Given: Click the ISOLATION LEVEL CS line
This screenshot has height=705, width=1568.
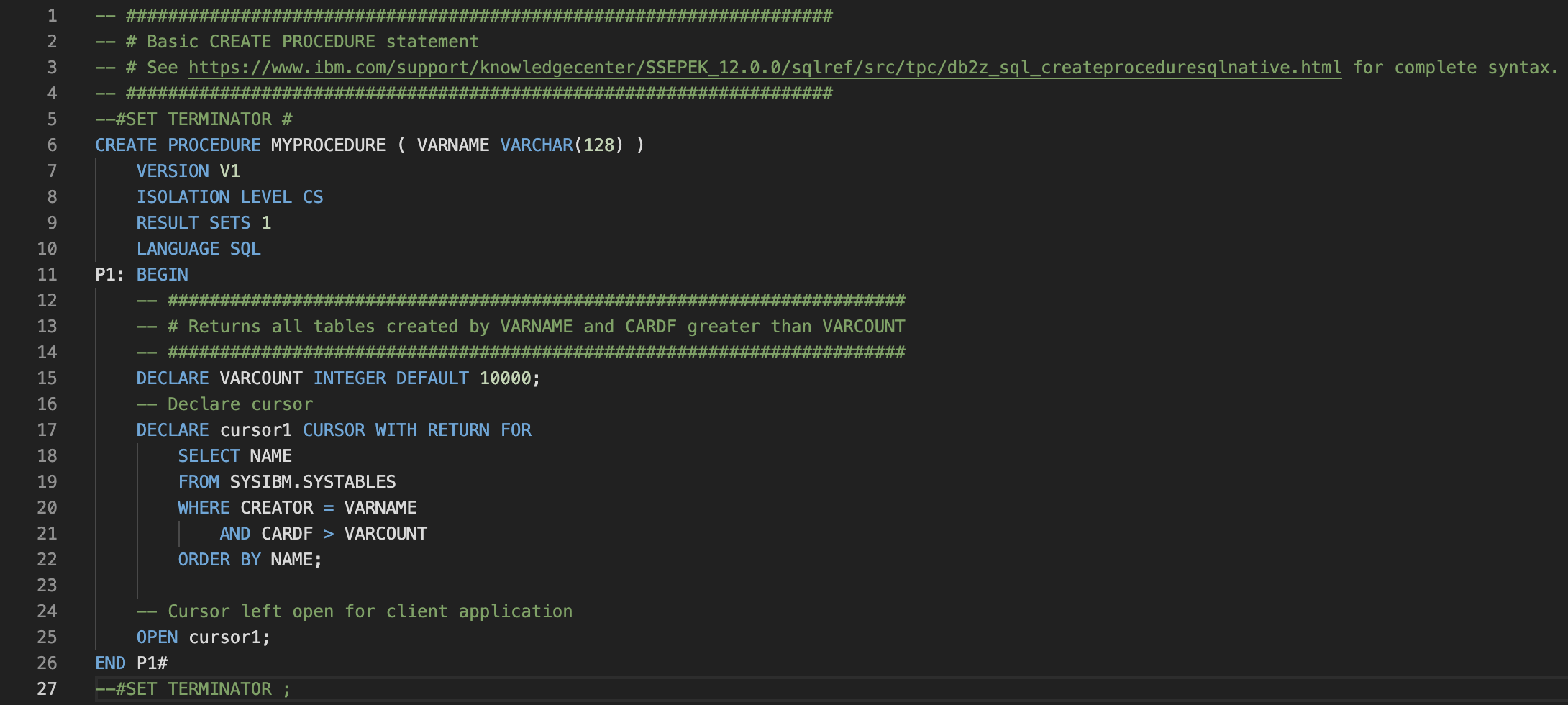Looking at the screenshot, I should coord(229,196).
